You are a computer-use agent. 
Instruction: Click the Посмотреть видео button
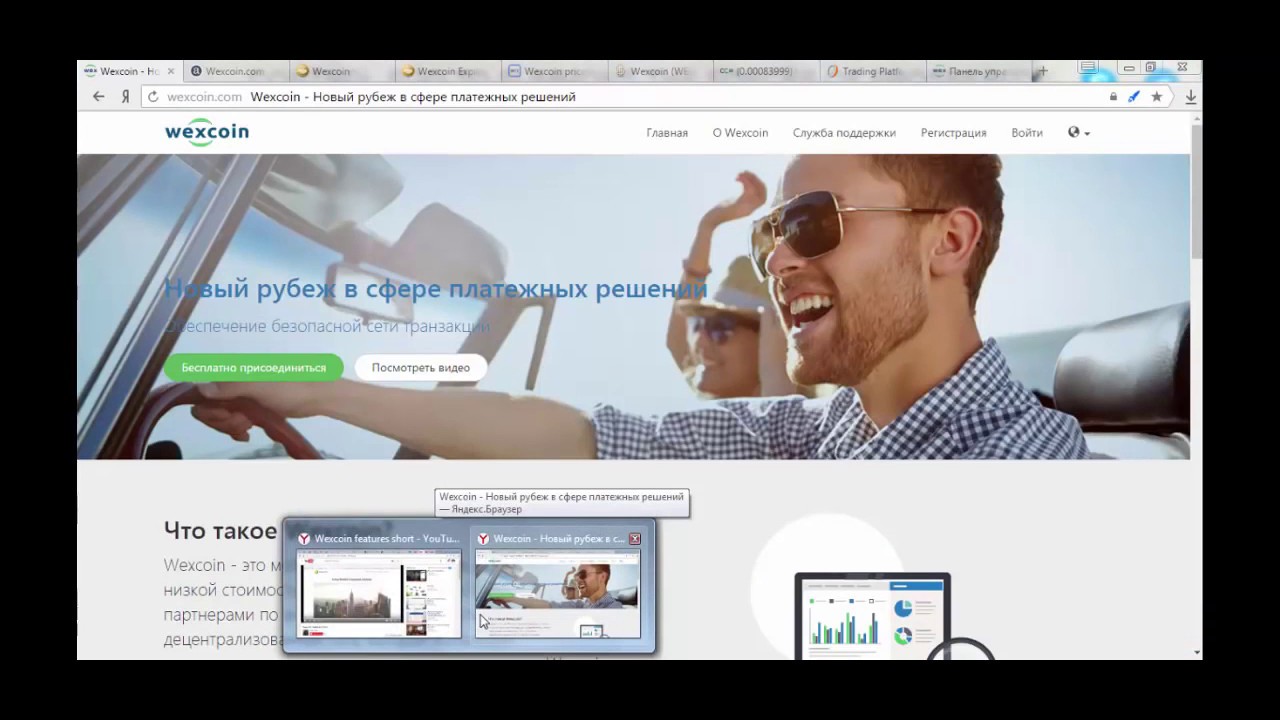tap(421, 367)
